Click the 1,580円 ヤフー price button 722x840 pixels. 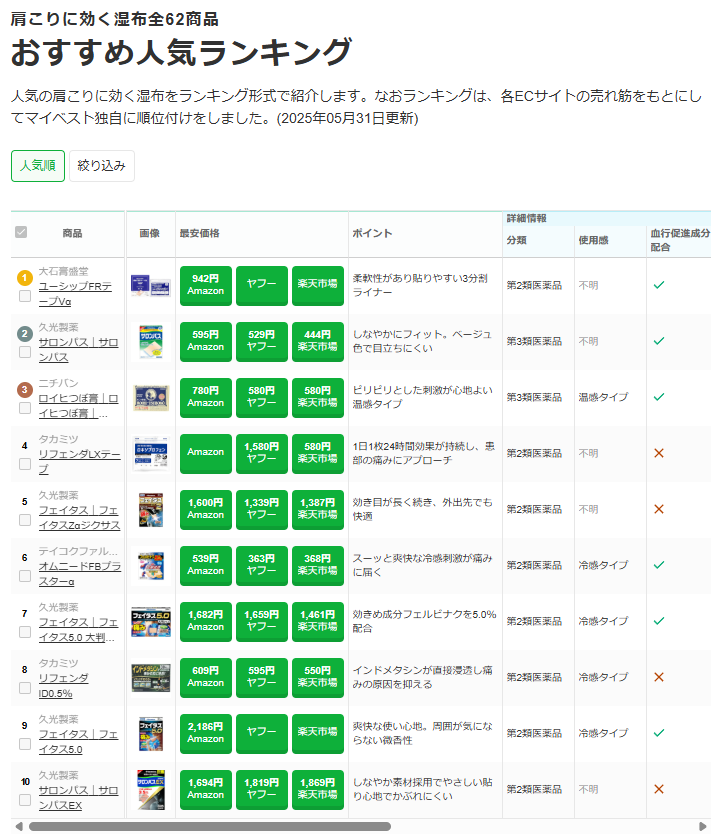tap(262, 454)
